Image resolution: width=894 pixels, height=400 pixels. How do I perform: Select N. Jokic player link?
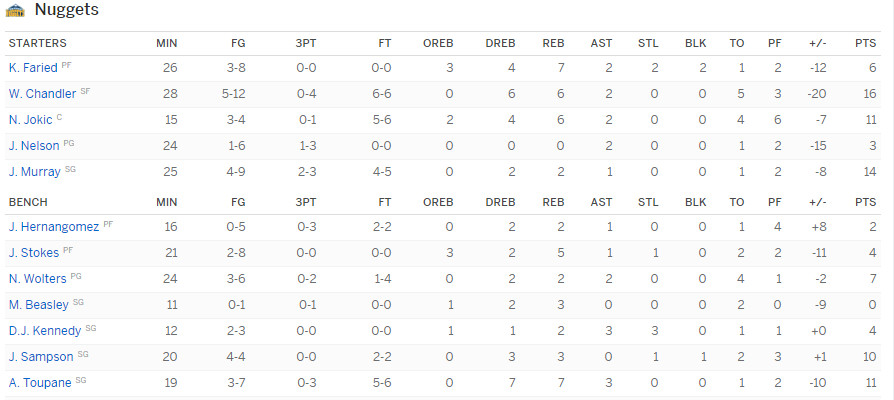tap(30, 120)
